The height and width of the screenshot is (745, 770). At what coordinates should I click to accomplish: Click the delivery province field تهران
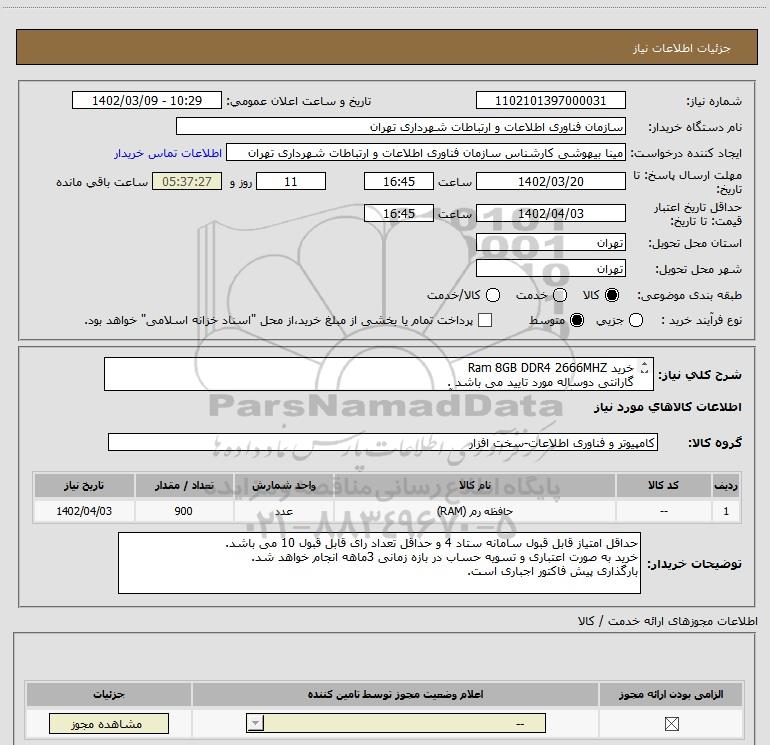point(550,243)
